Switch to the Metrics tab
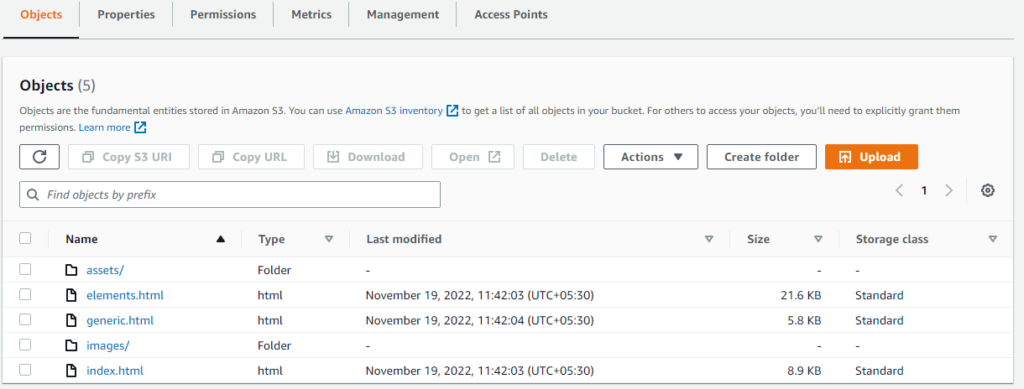Screen dimensions: 1024x389 point(311,14)
